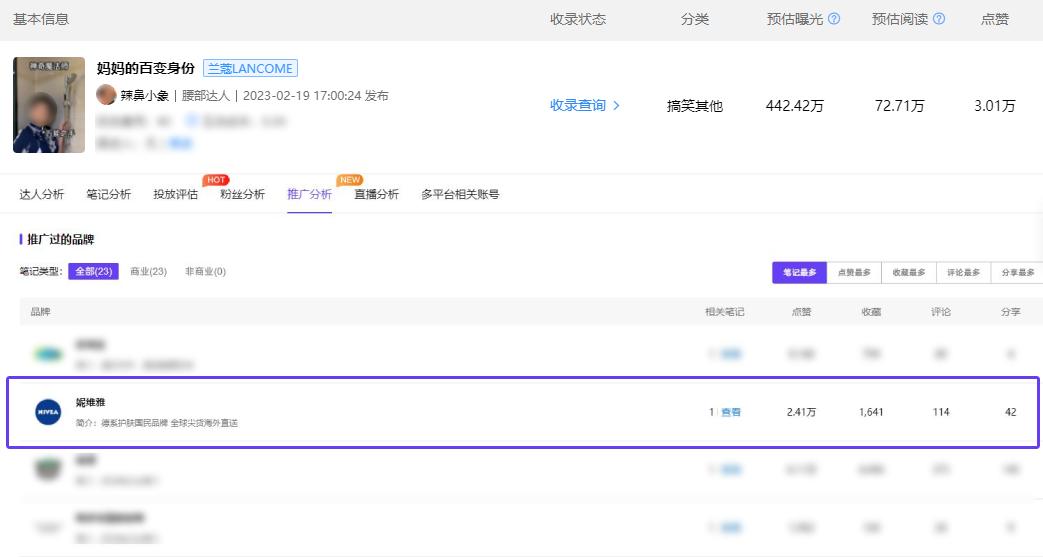Open the 粉丝分析 tab
Screen dimensions: 1043x557
pyautogui.click(x=242, y=194)
